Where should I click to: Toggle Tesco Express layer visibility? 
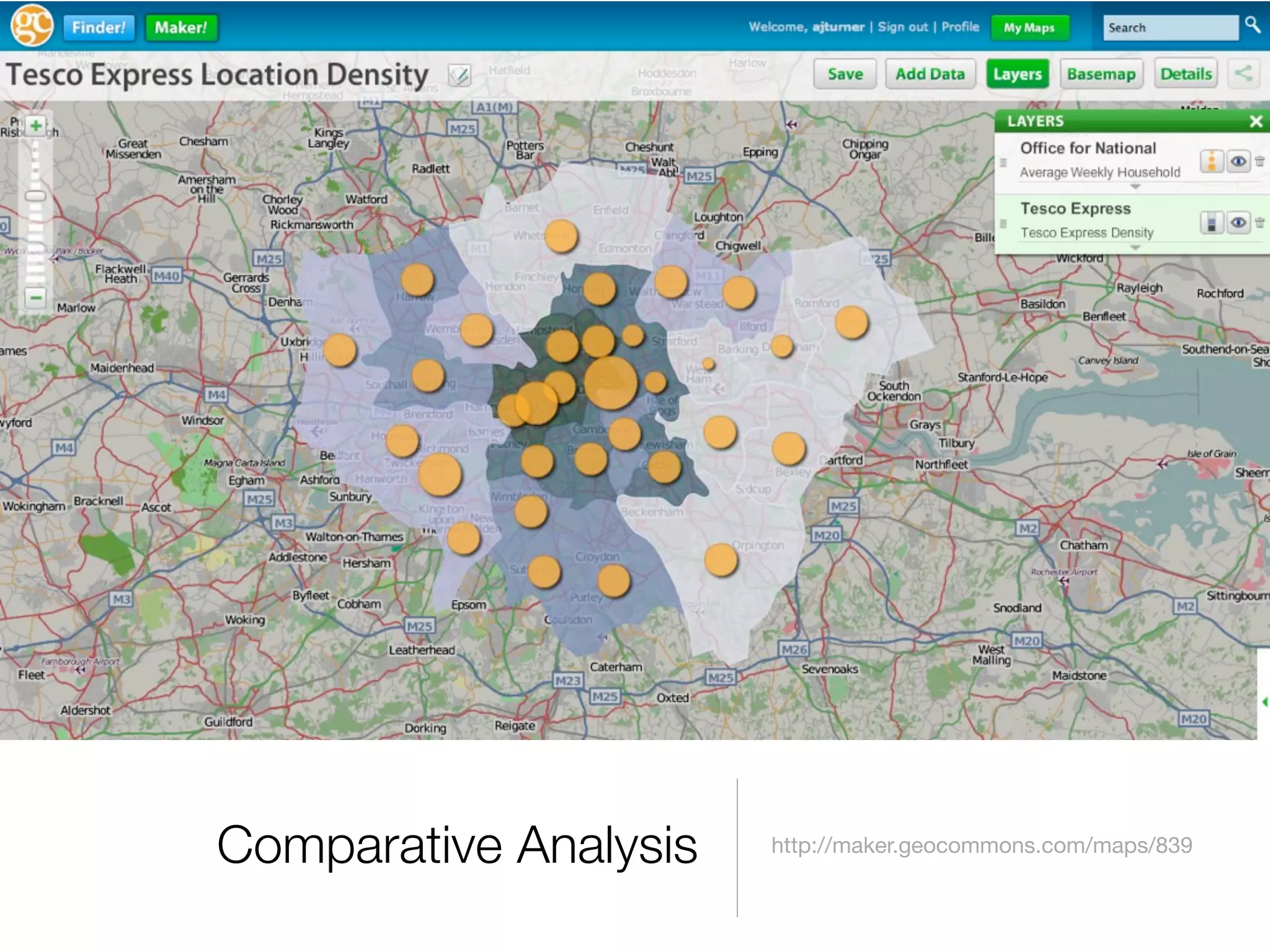(x=1238, y=223)
